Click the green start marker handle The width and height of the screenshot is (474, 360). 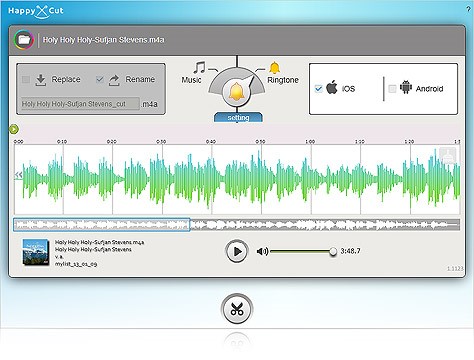click(x=14, y=129)
